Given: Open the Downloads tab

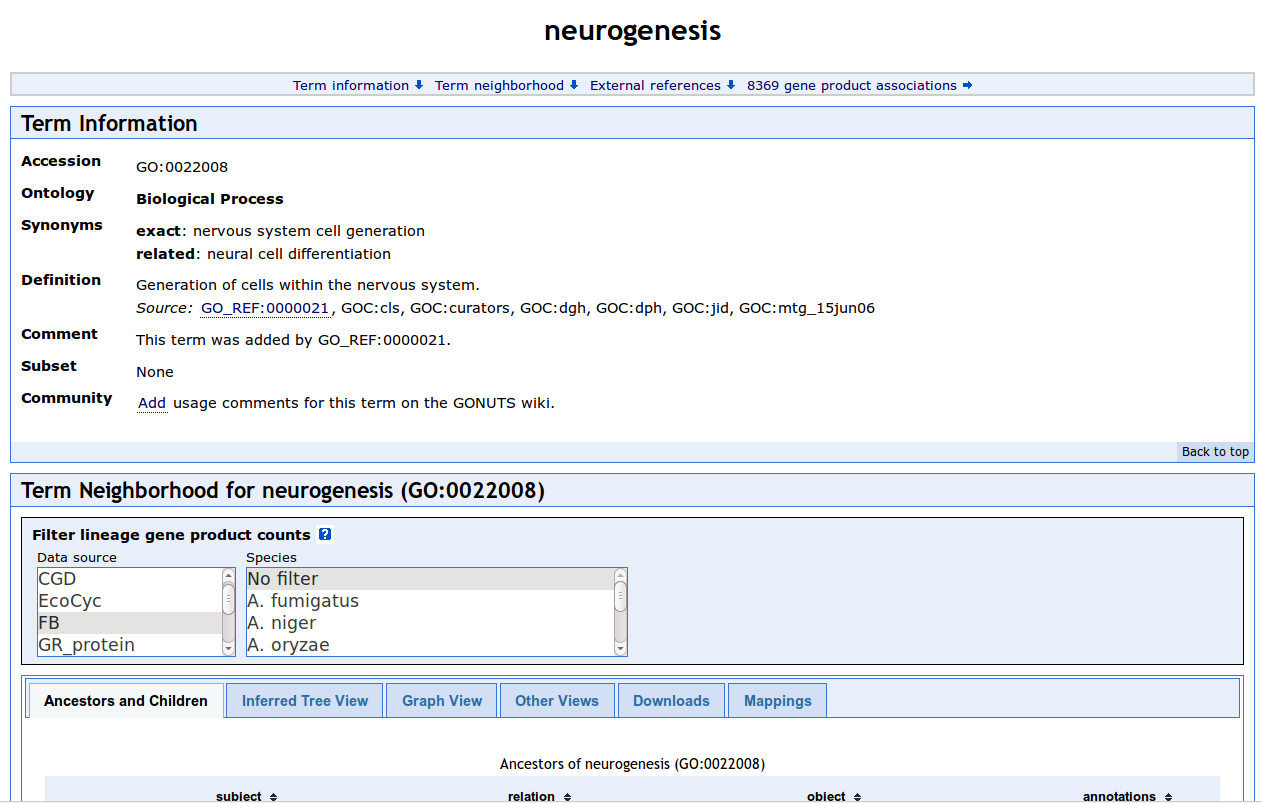Looking at the screenshot, I should 671,701.
